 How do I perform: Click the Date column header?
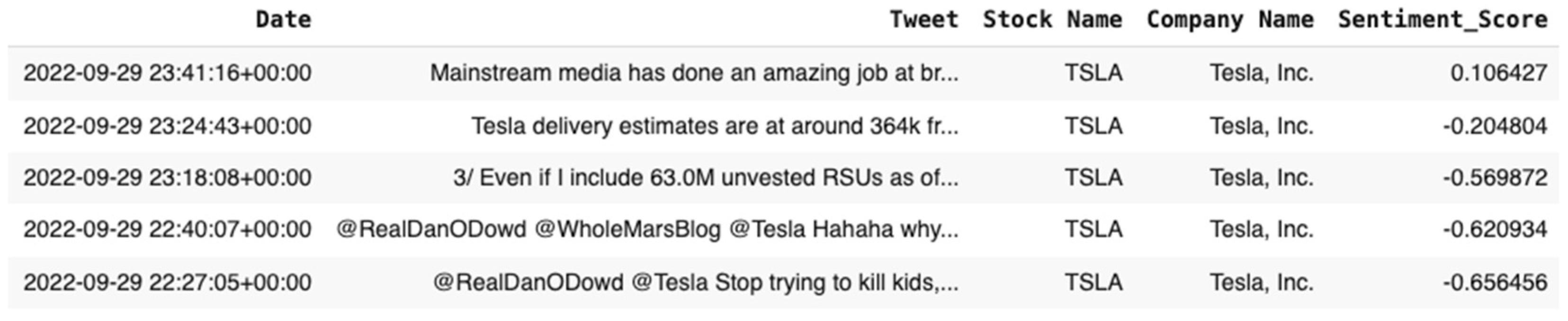point(283,20)
